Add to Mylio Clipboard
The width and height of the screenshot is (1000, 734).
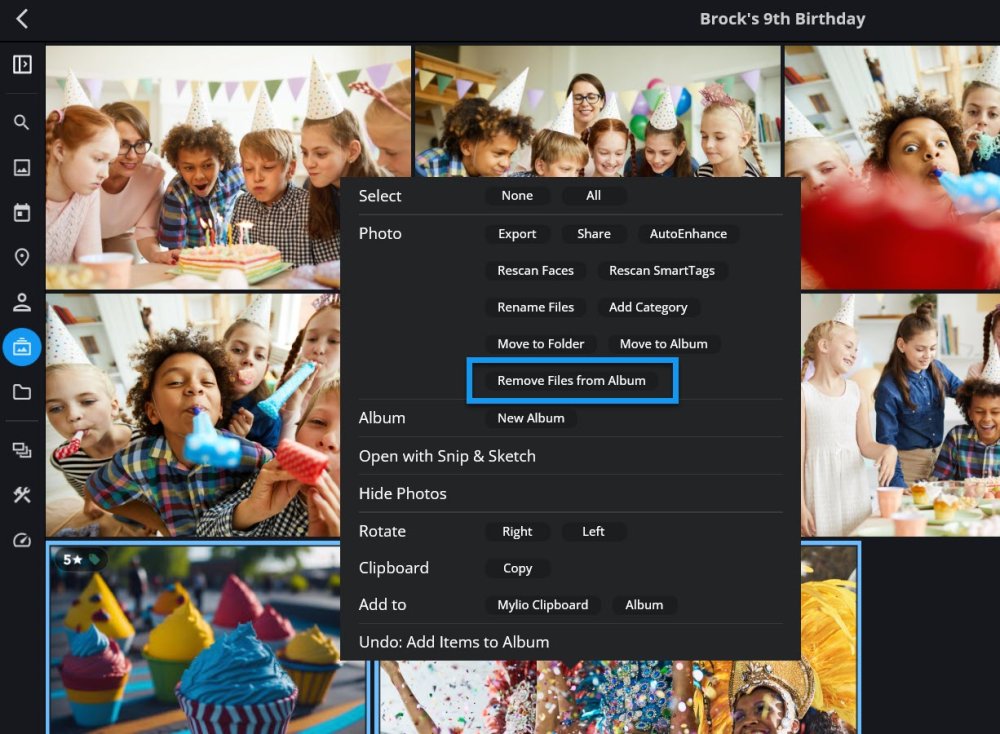pos(542,605)
